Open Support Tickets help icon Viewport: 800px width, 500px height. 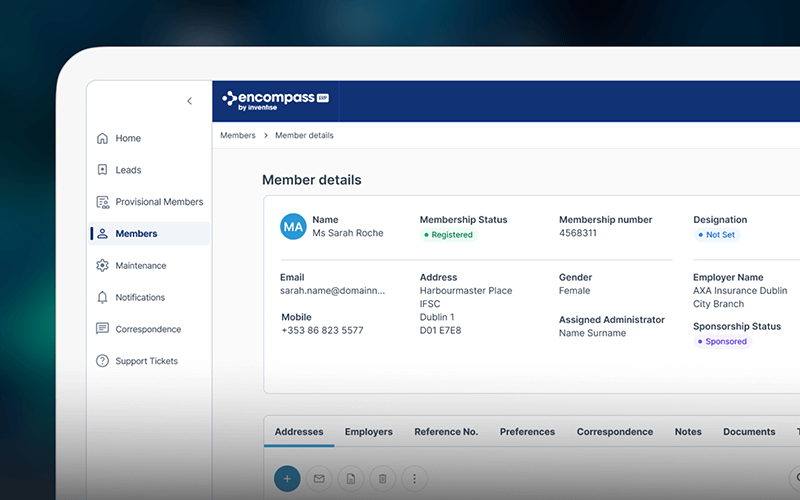coord(102,361)
